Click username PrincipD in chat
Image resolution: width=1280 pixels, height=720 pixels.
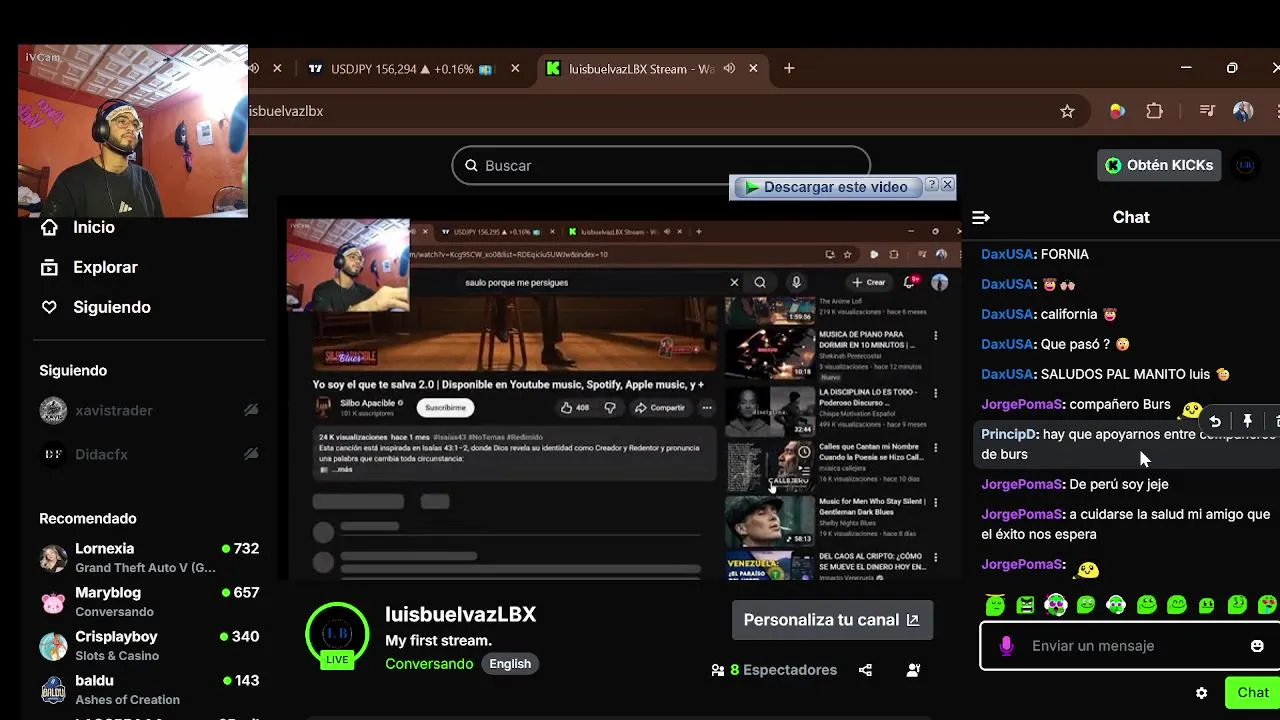coord(1008,434)
